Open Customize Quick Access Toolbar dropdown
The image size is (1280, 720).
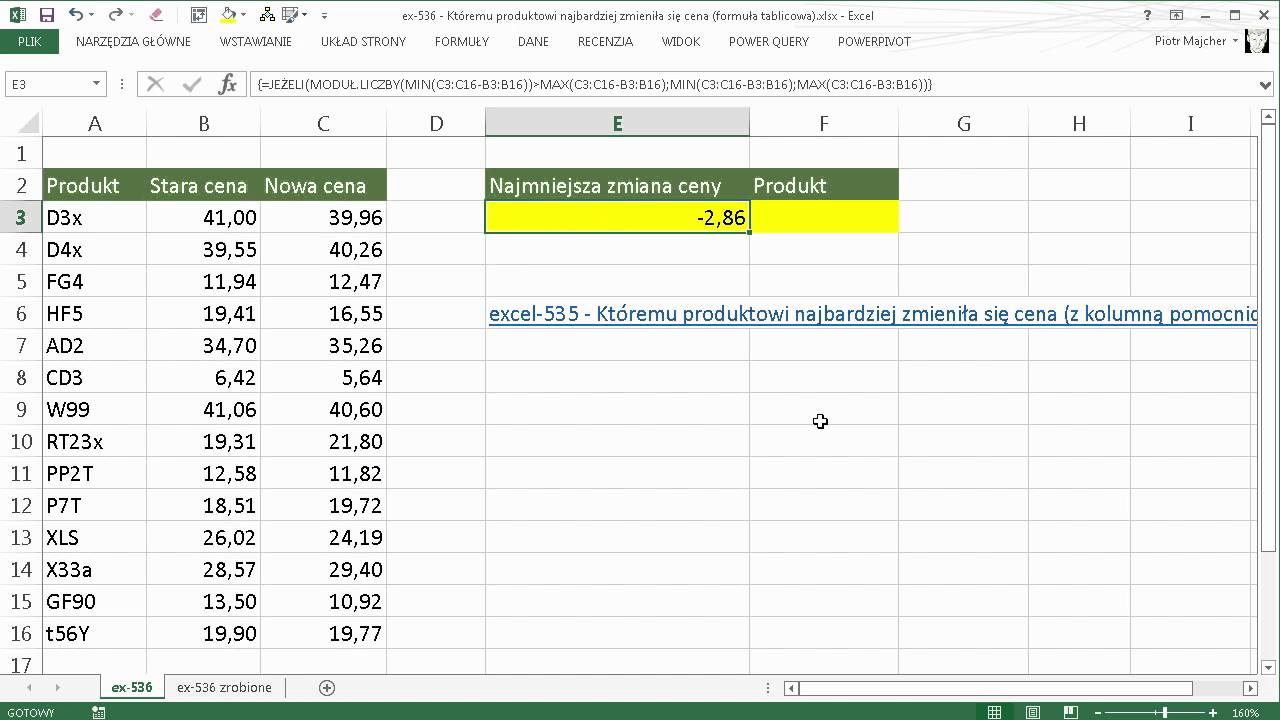(x=325, y=15)
